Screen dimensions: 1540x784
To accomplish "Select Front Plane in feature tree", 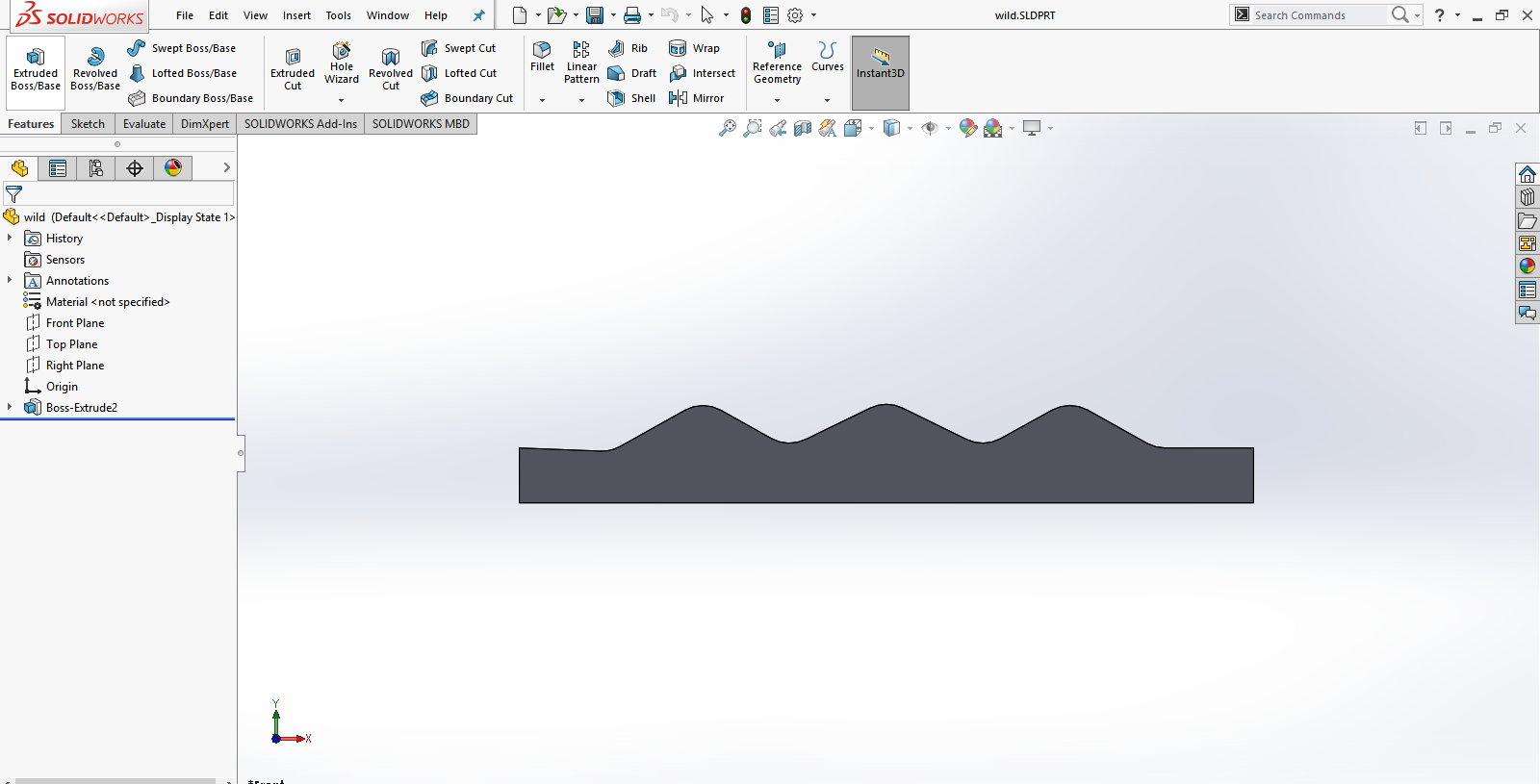I will 74,323.
